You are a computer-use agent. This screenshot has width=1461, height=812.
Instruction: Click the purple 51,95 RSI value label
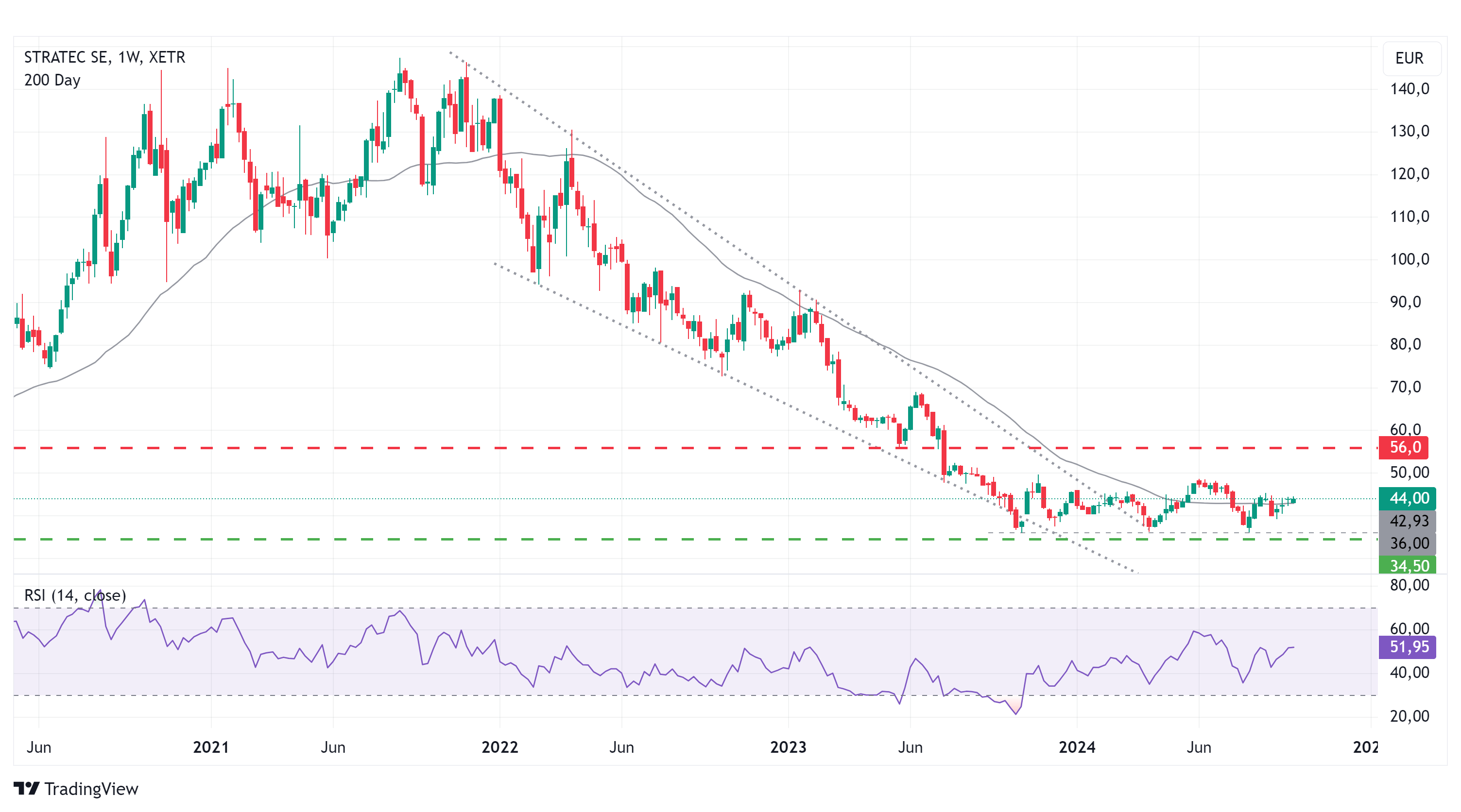click(1407, 646)
